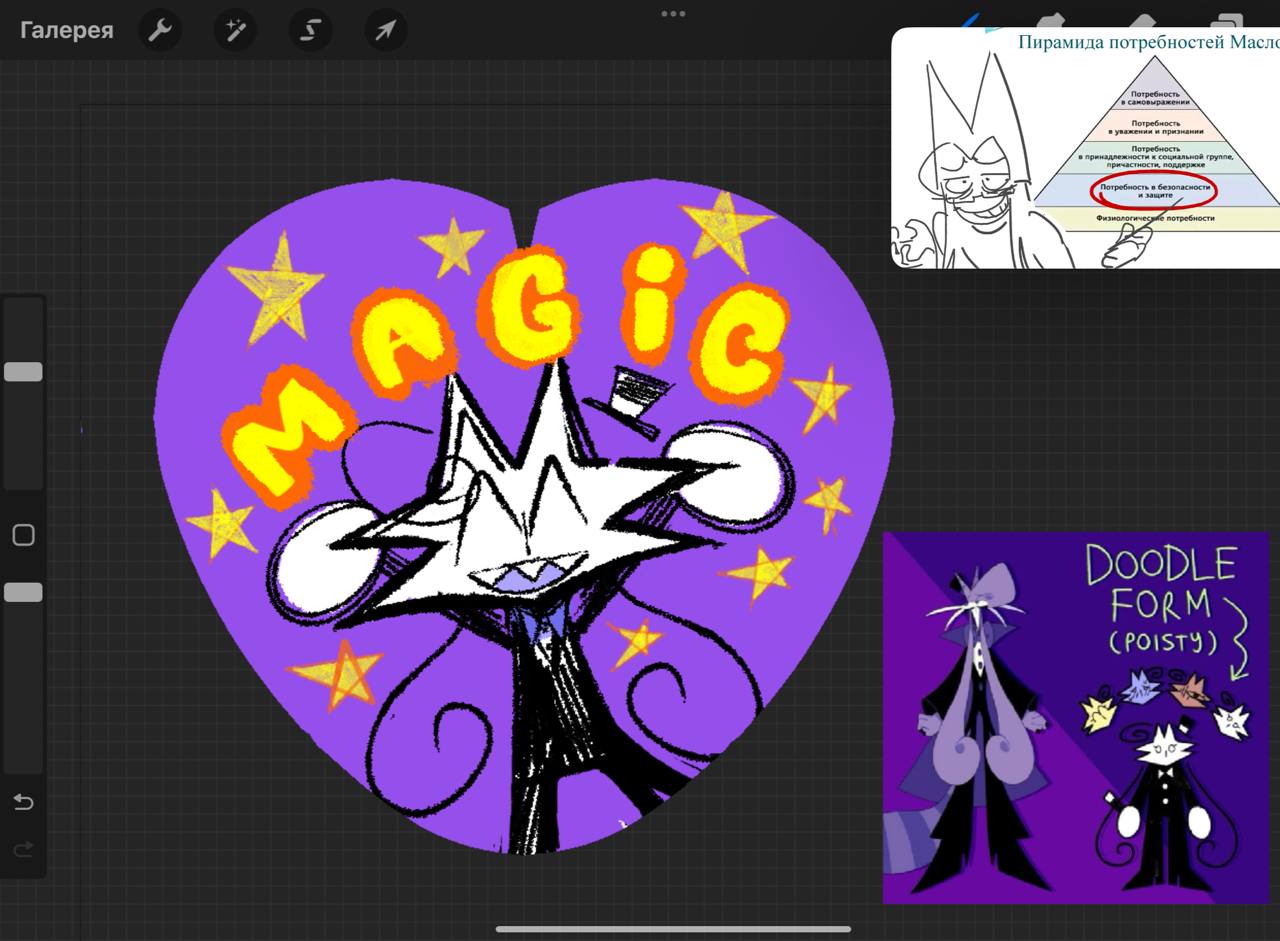
Task: Click the MAGIC heart artwork on canvas
Action: [x=523, y=518]
